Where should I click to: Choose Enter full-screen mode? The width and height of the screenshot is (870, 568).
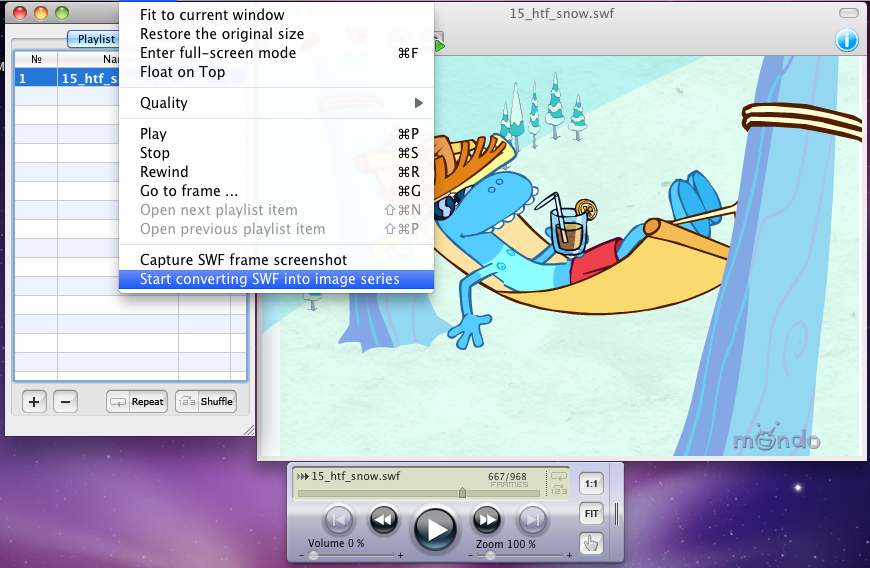(x=276, y=53)
